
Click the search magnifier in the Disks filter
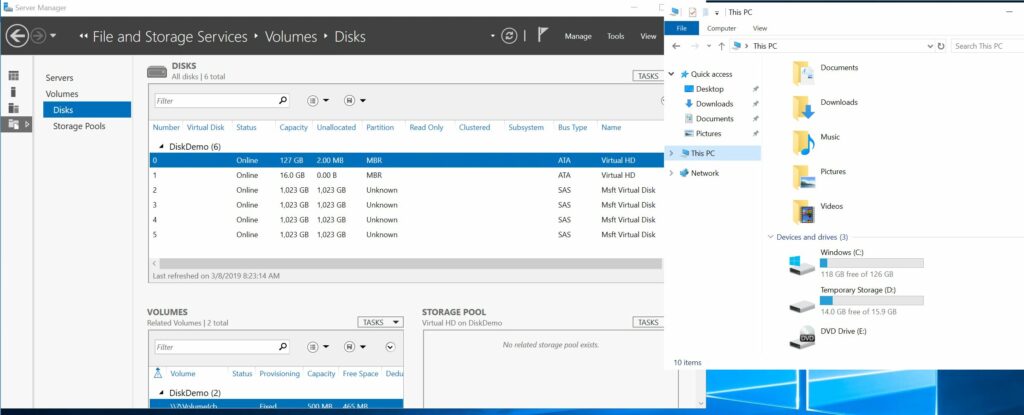point(283,101)
